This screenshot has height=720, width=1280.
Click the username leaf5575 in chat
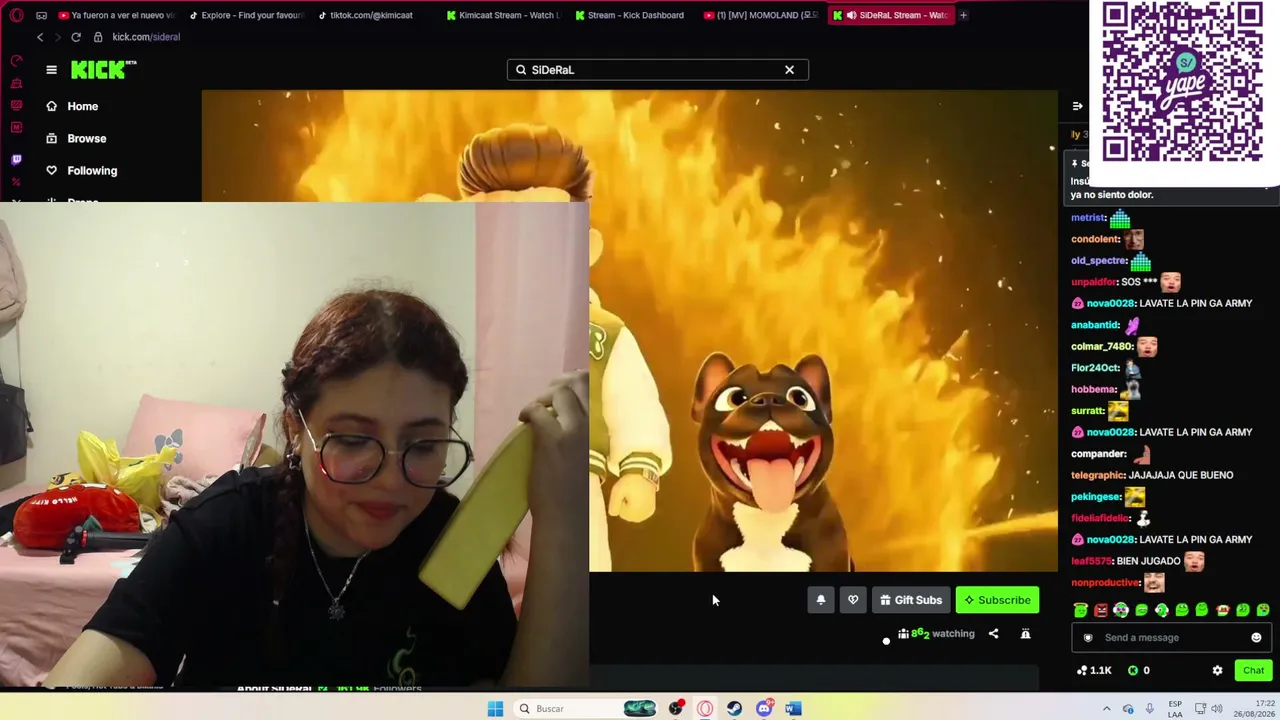pyautogui.click(x=1090, y=562)
